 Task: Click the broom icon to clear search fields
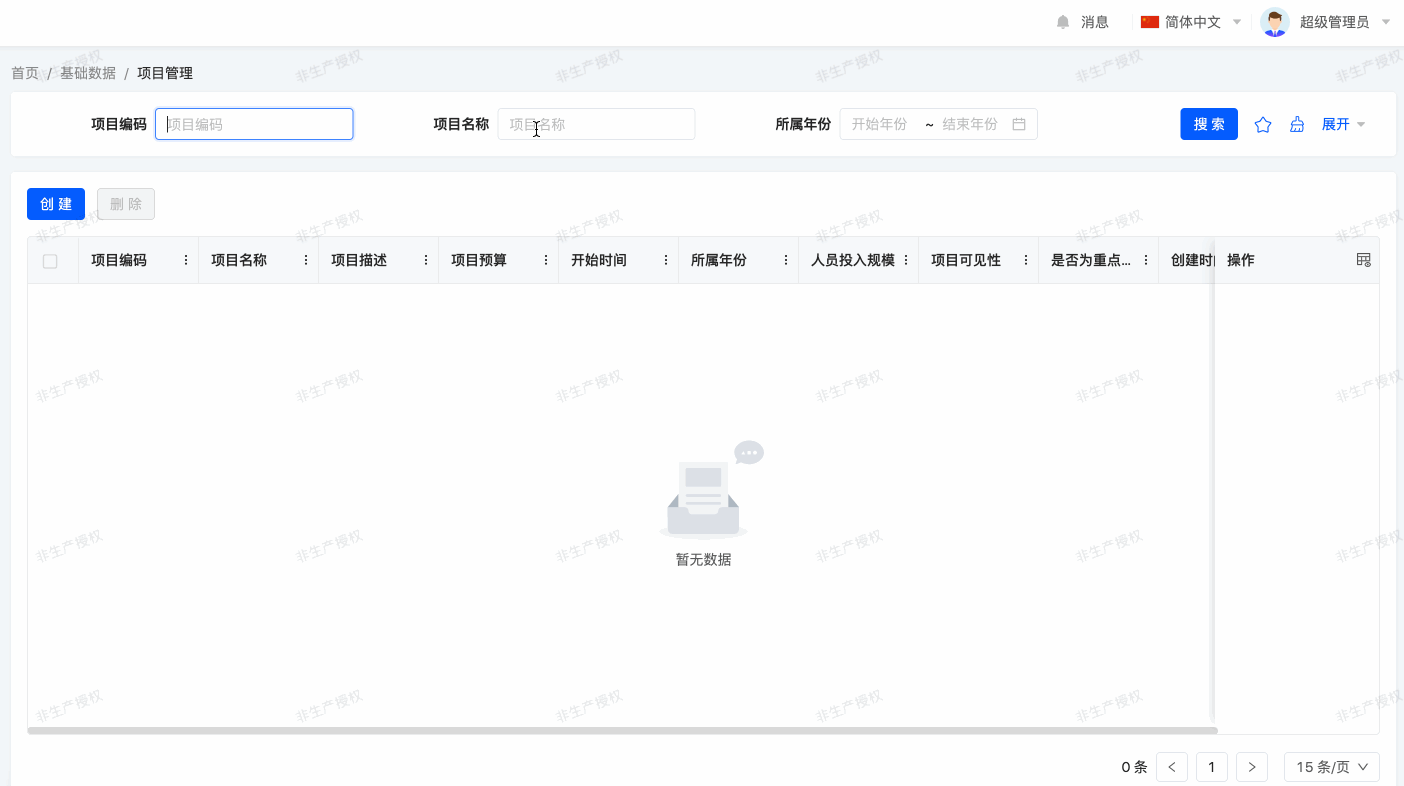(x=1297, y=125)
